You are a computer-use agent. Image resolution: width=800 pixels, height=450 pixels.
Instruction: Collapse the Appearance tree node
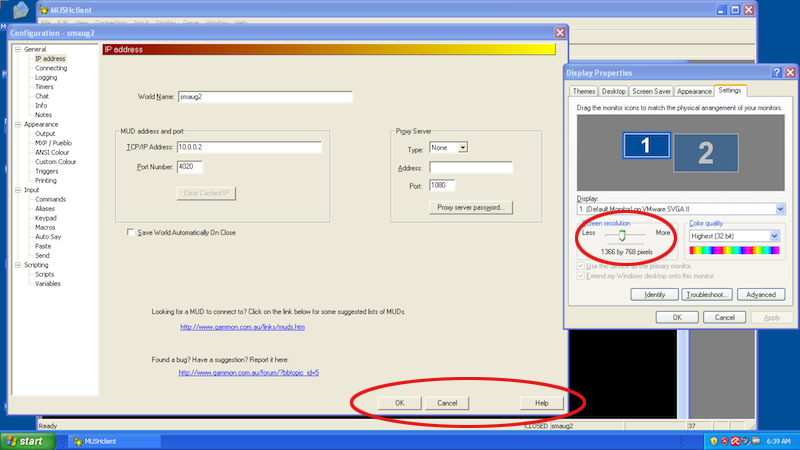click(18, 124)
